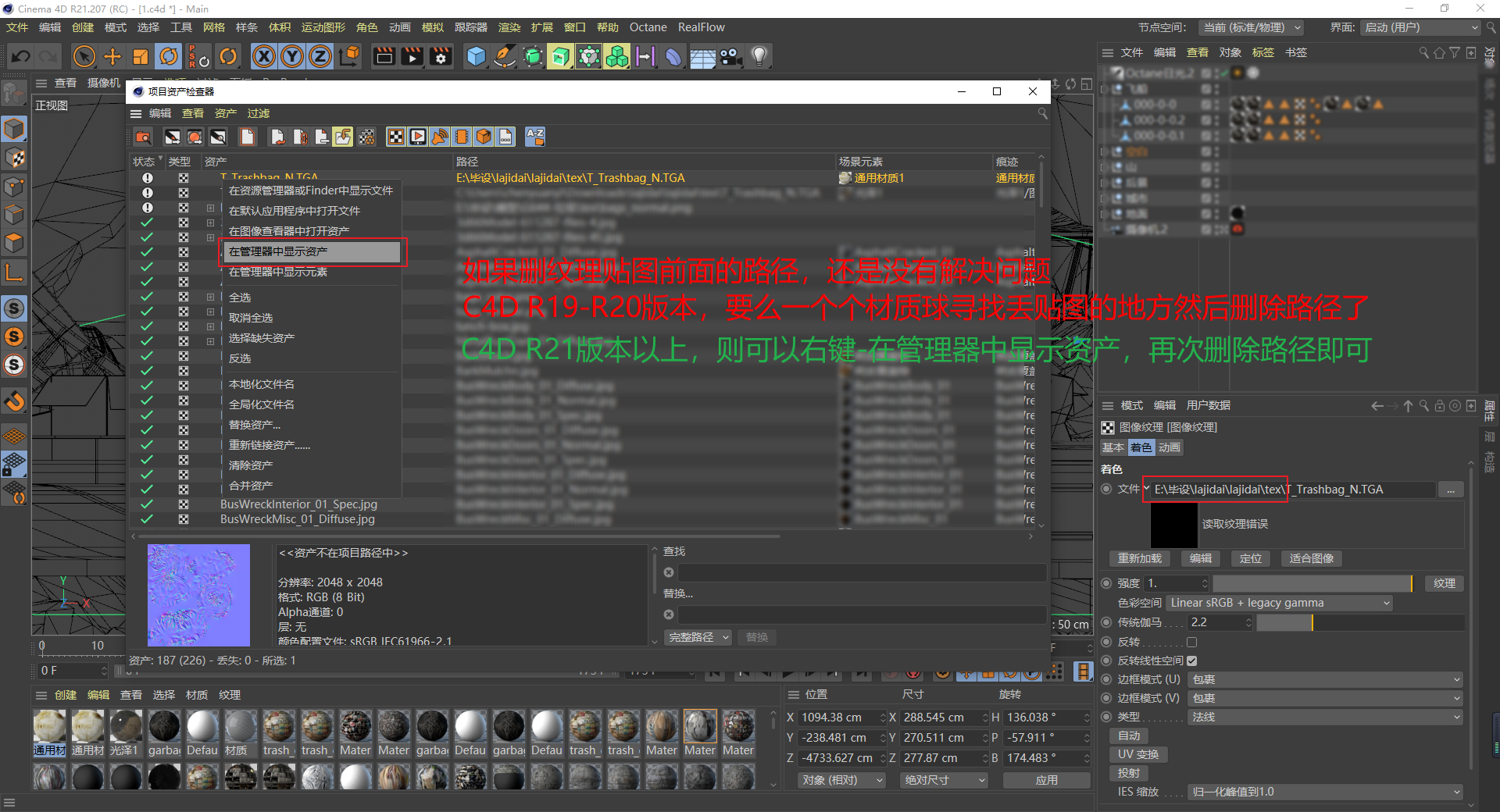Click the relink asset chain icon
The width and height of the screenshot is (1500, 812).
point(300,137)
